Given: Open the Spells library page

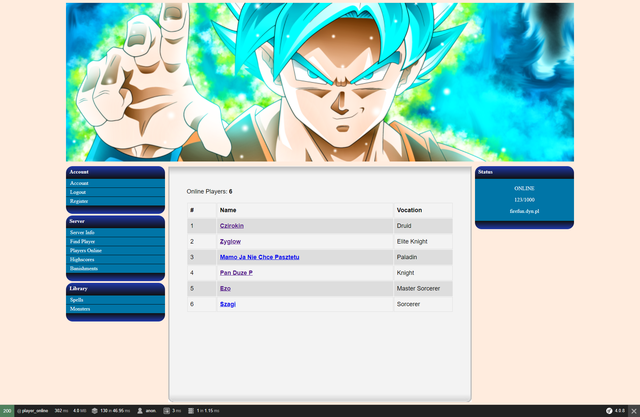Looking at the screenshot, I should click(x=76, y=300).
